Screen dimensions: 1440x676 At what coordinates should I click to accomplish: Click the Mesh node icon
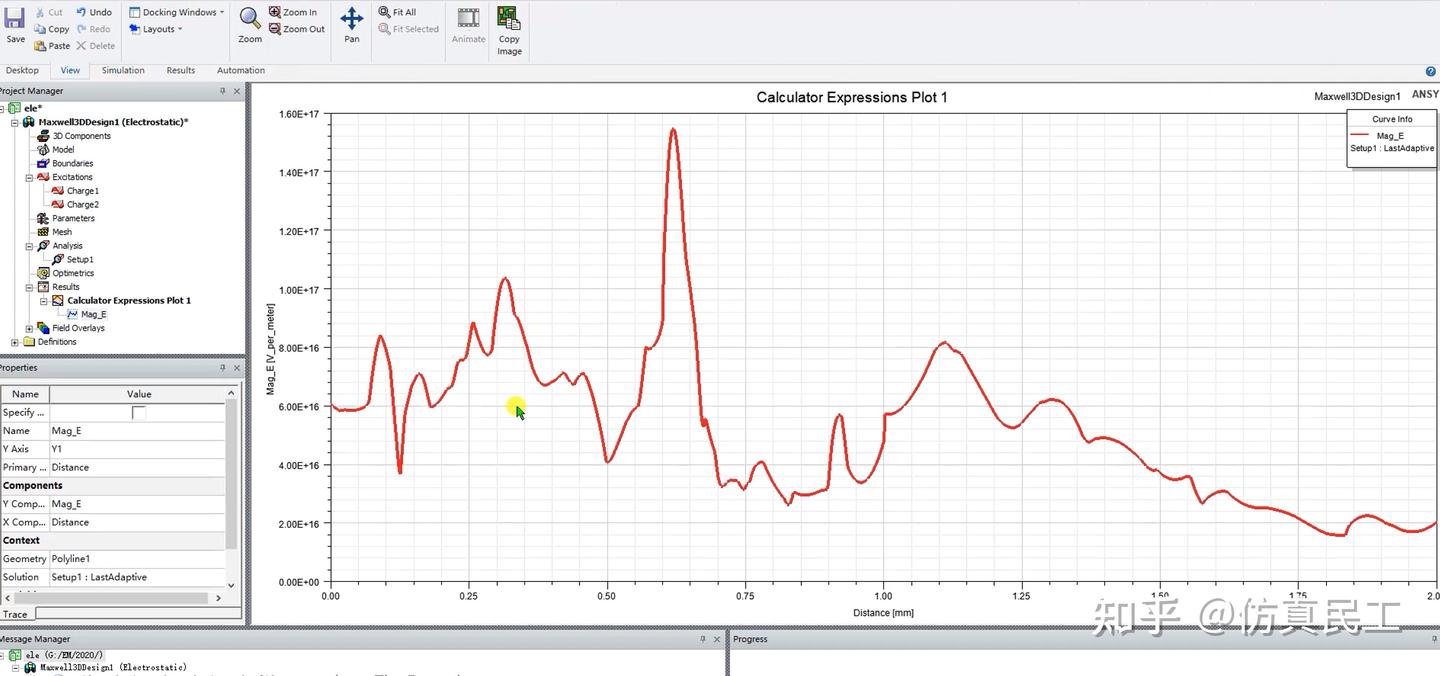[43, 231]
